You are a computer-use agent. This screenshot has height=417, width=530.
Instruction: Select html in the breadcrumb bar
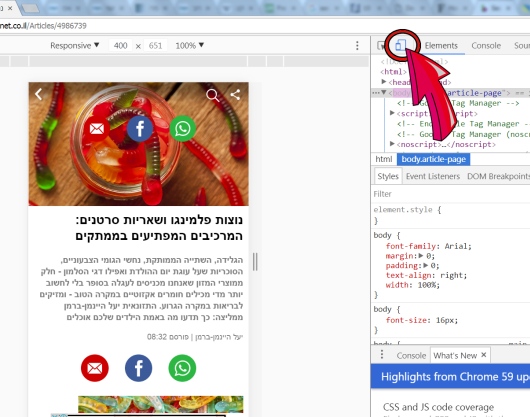pos(384,159)
